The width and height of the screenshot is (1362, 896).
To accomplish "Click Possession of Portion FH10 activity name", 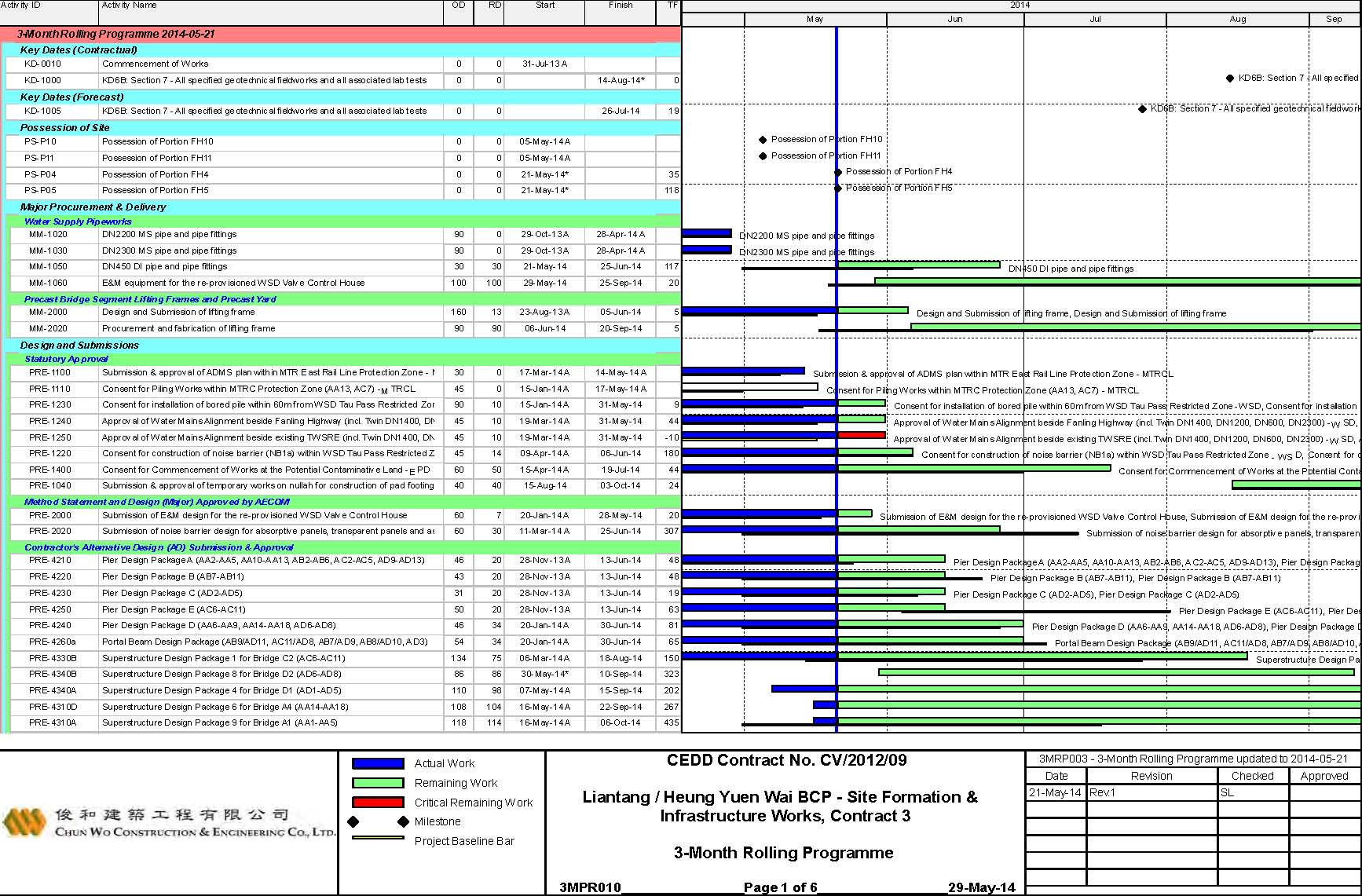I will pyautogui.click(x=158, y=142).
